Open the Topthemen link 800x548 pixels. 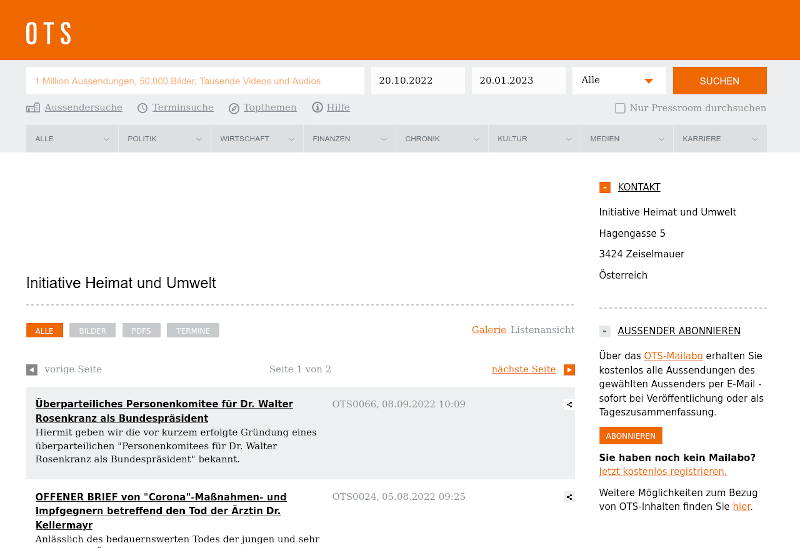click(270, 108)
